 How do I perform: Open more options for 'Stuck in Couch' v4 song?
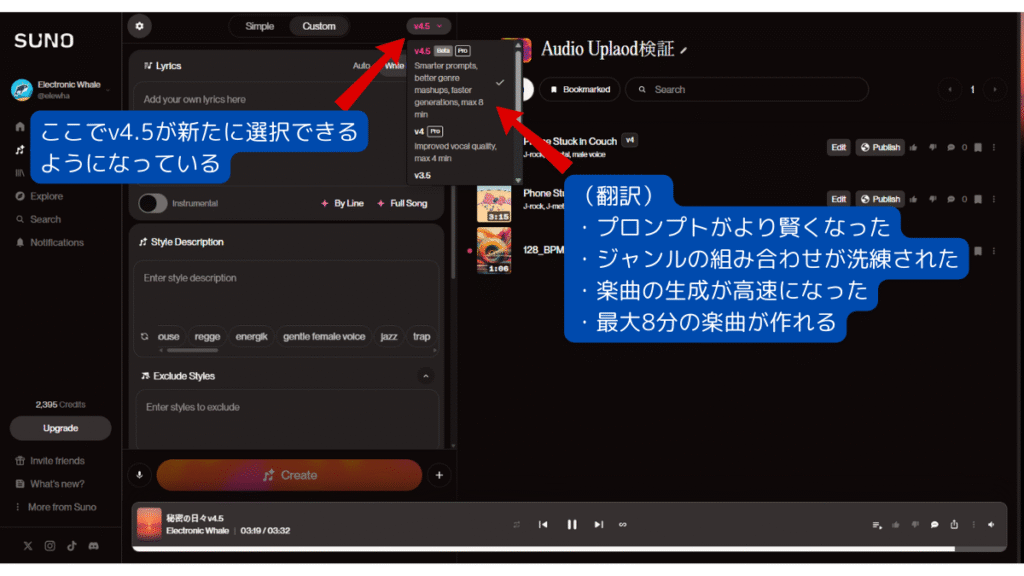[x=994, y=148]
